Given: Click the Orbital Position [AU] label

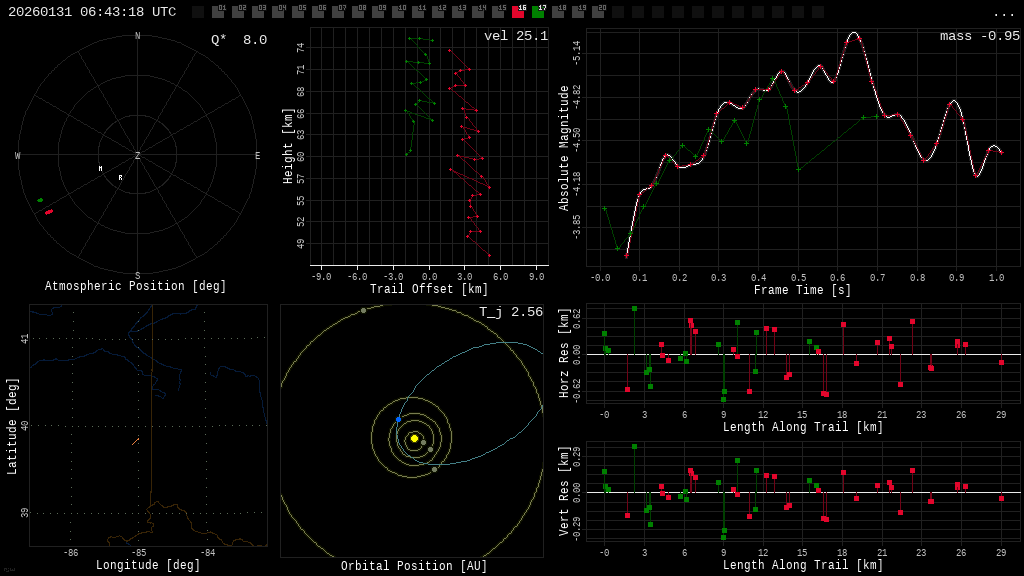Looking at the screenshot, I should click(x=414, y=566).
